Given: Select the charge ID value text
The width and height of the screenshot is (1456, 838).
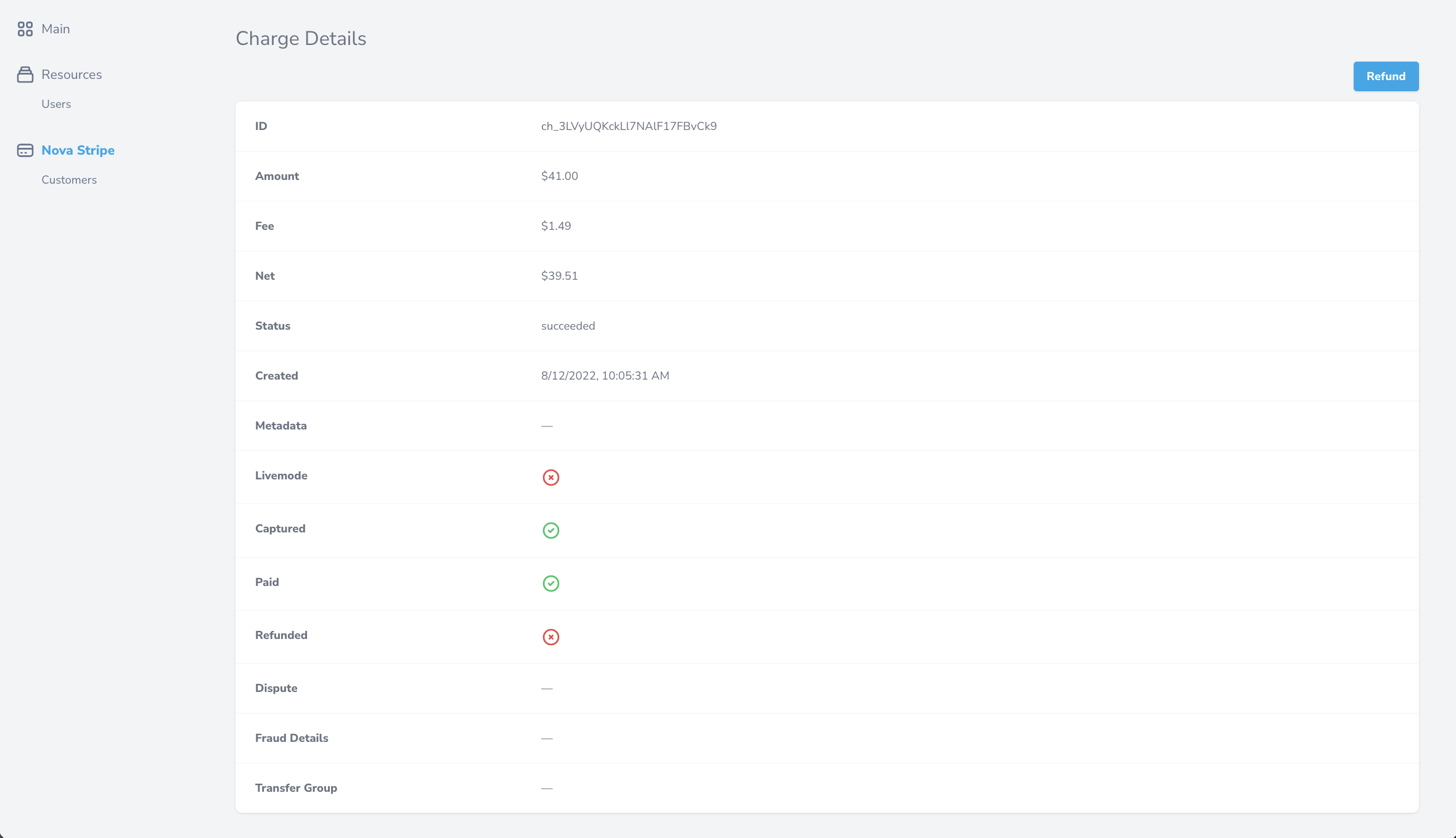Looking at the screenshot, I should coord(629,126).
